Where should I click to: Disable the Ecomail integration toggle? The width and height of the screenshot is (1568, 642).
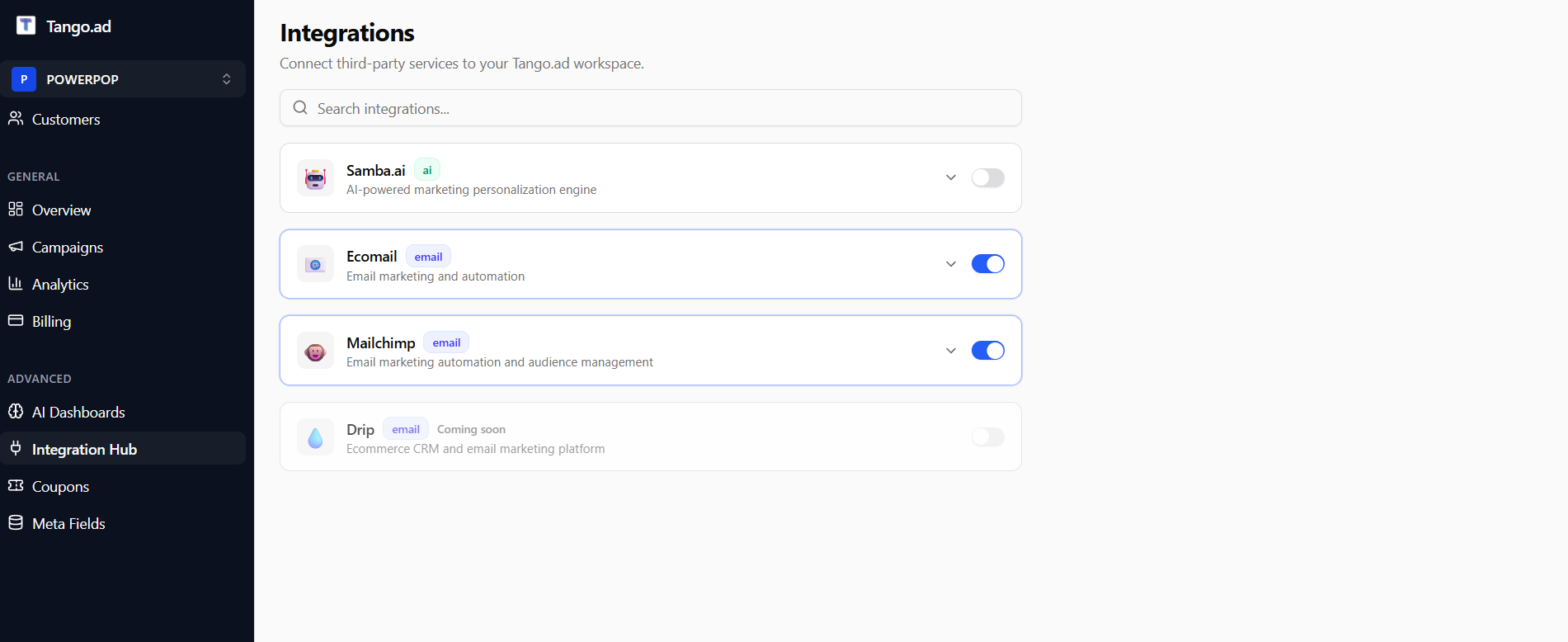click(988, 264)
